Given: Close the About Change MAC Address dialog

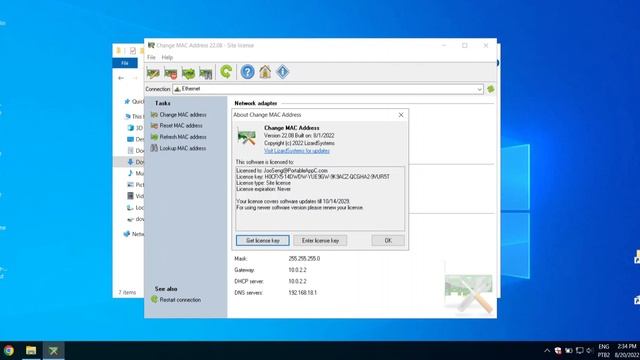Looking at the screenshot, I should click(x=401, y=115).
